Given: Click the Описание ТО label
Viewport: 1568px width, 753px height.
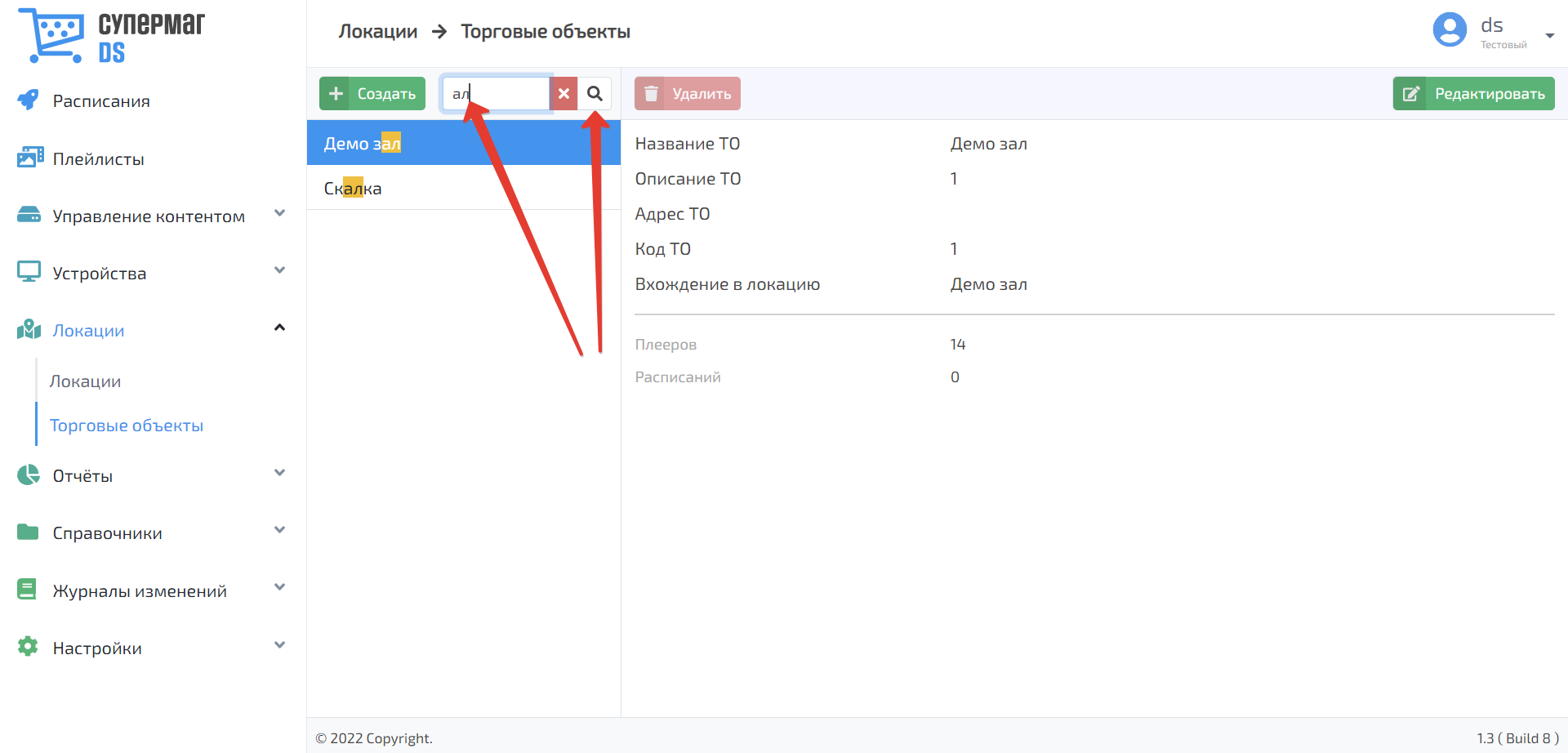Looking at the screenshot, I should coord(688,179).
